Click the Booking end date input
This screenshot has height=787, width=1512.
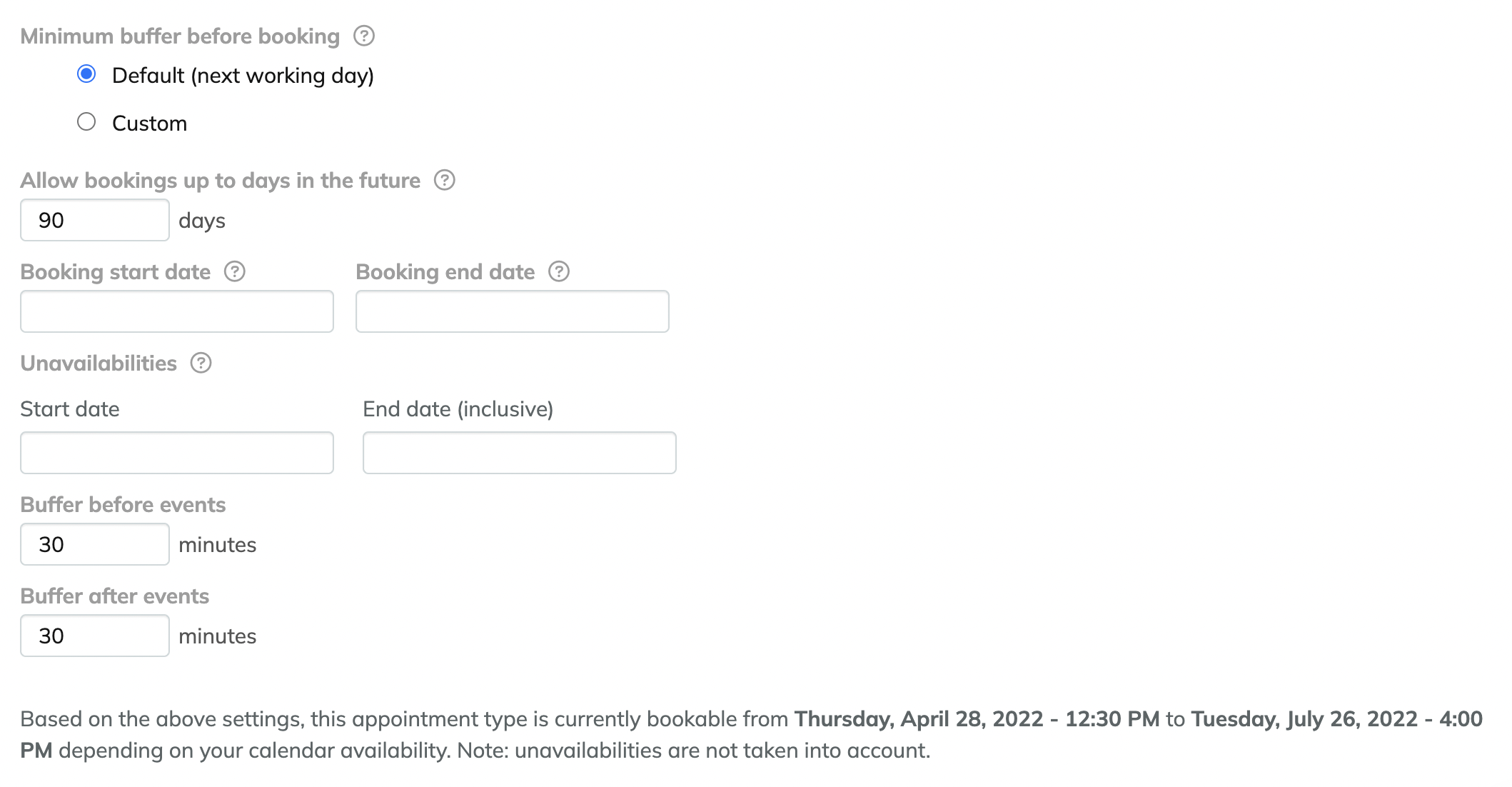(513, 311)
